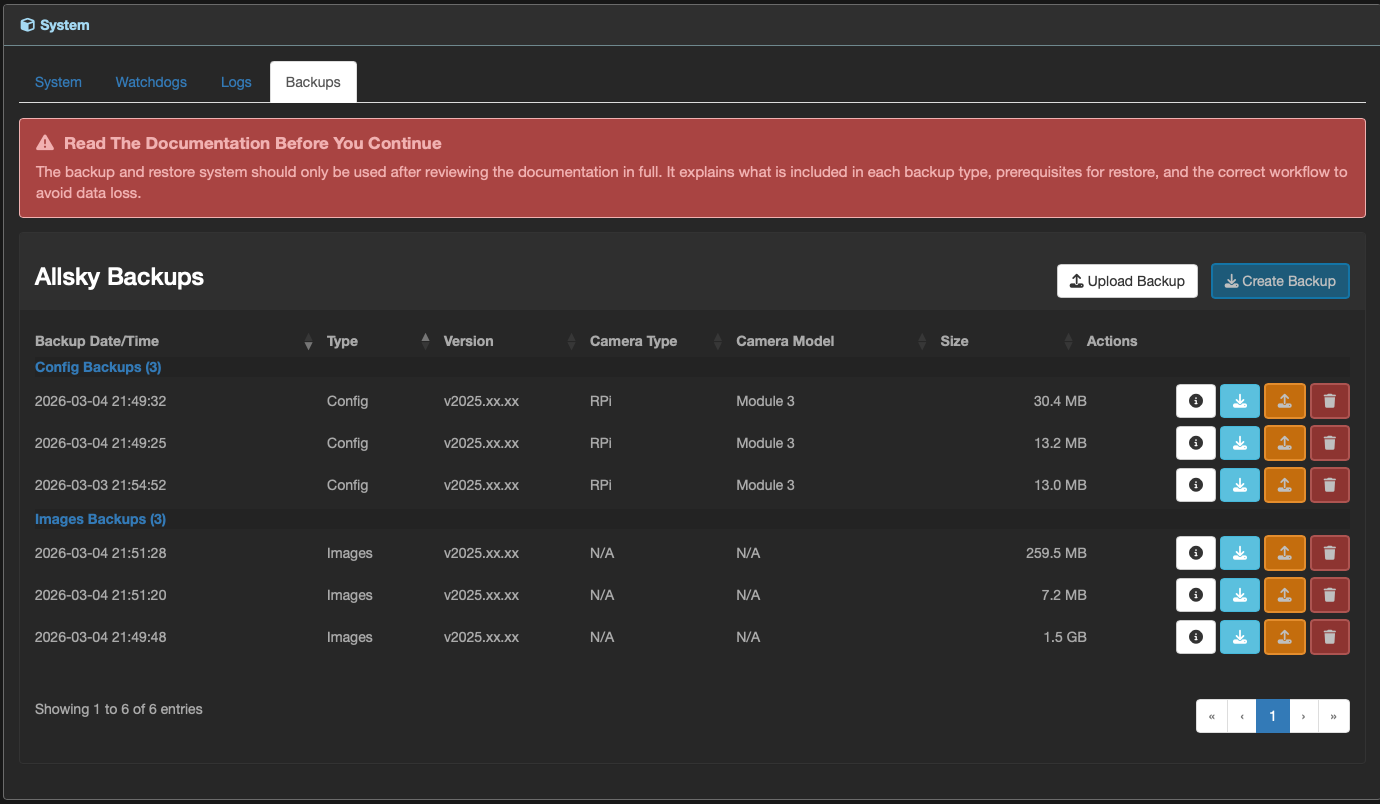Restore the 7.2 MB images backup

click(x=1285, y=595)
